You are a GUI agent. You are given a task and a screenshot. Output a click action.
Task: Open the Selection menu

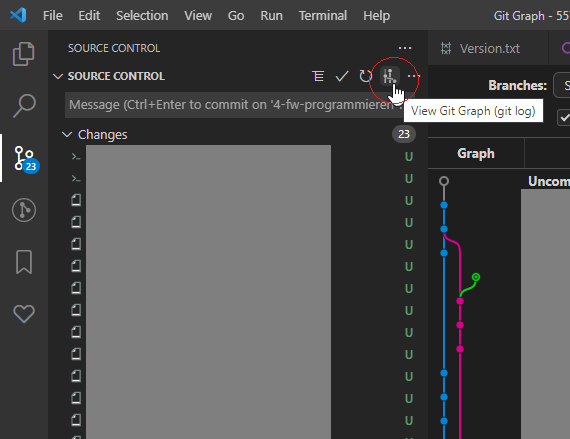tap(142, 16)
